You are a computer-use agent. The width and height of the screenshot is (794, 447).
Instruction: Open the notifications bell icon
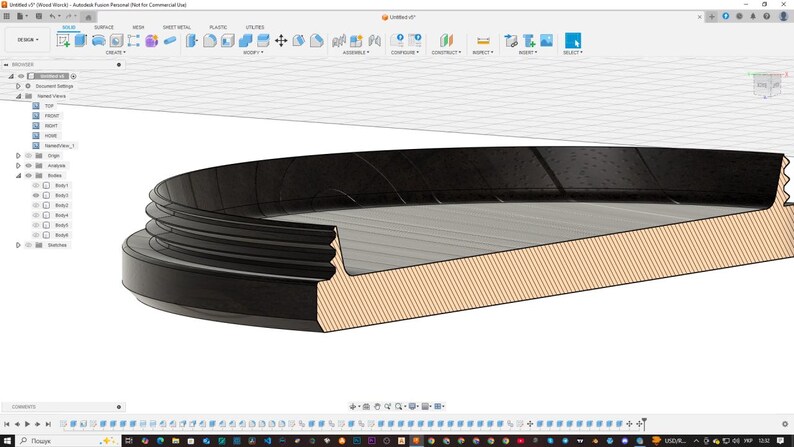[x=753, y=16]
